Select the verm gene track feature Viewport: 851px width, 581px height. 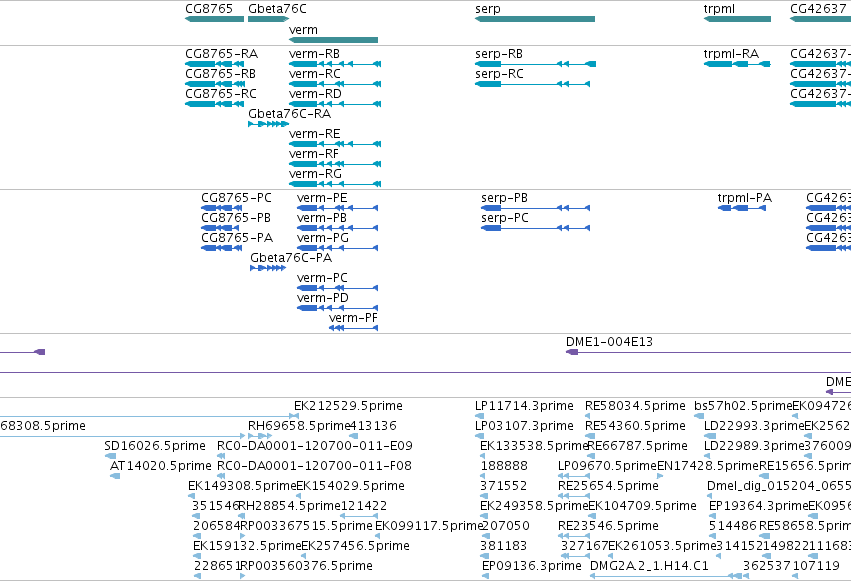(x=333, y=40)
